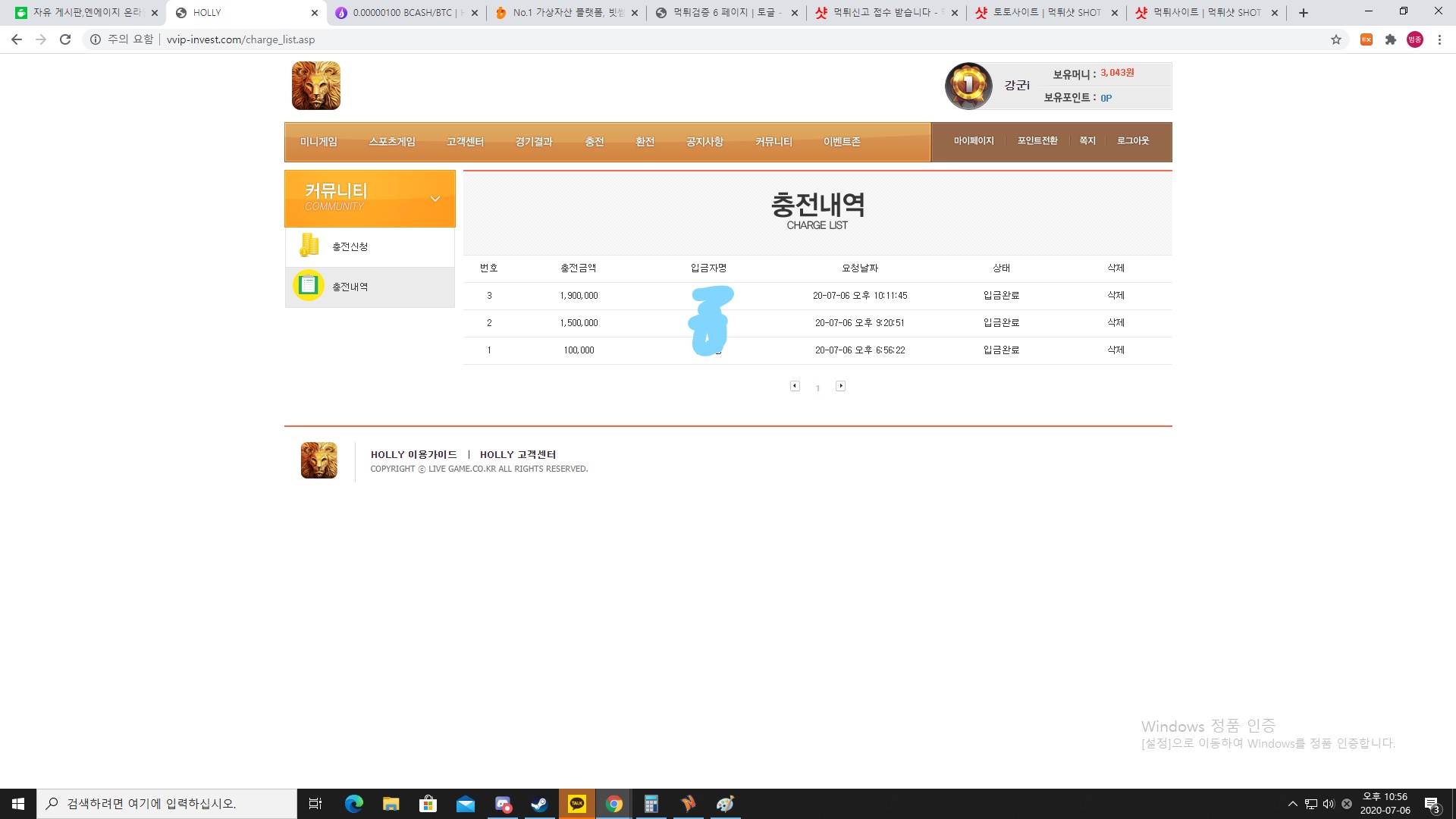Go to next page arrow in pagination
The width and height of the screenshot is (1456, 819).
[840, 386]
